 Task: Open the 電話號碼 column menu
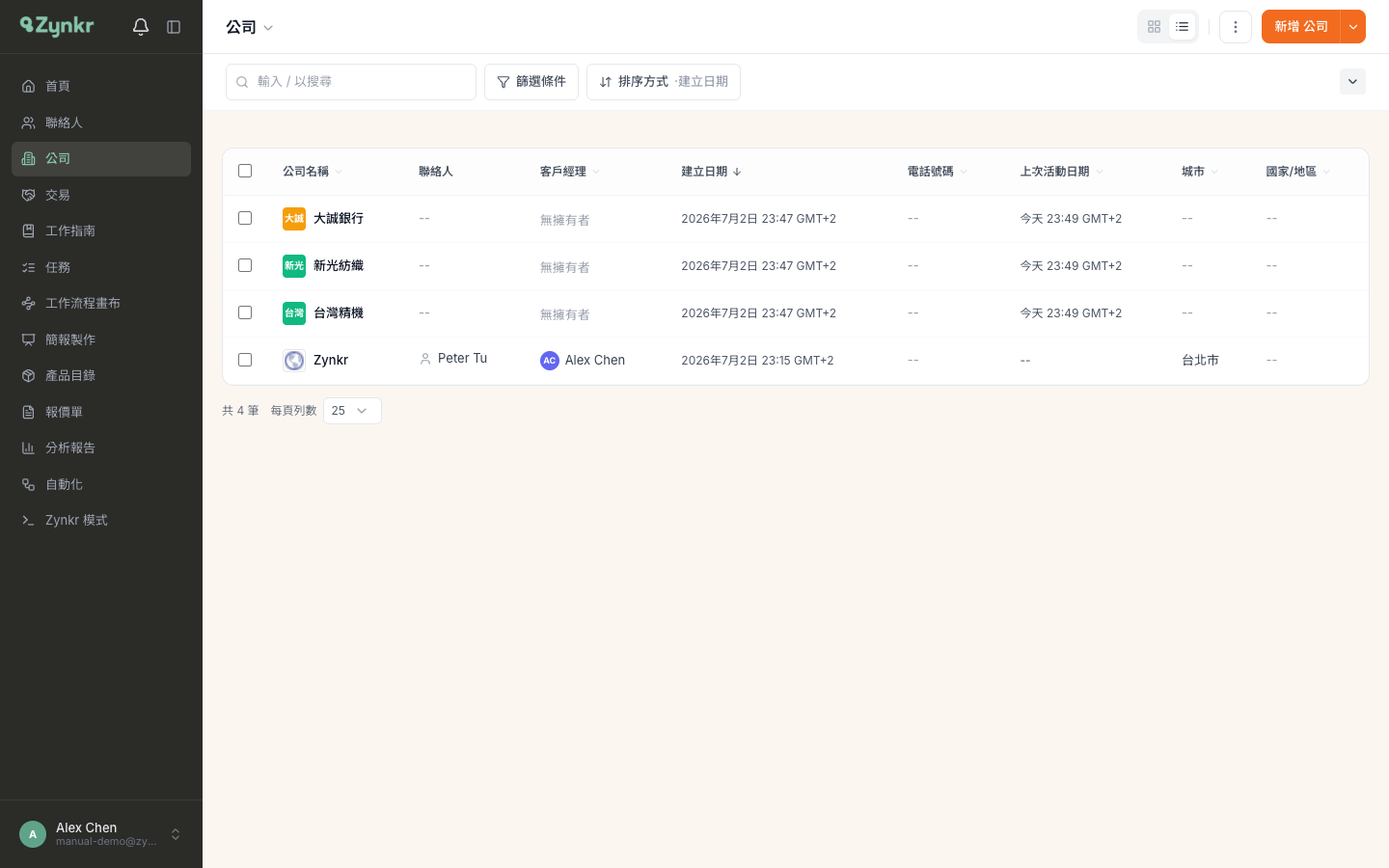point(964,173)
